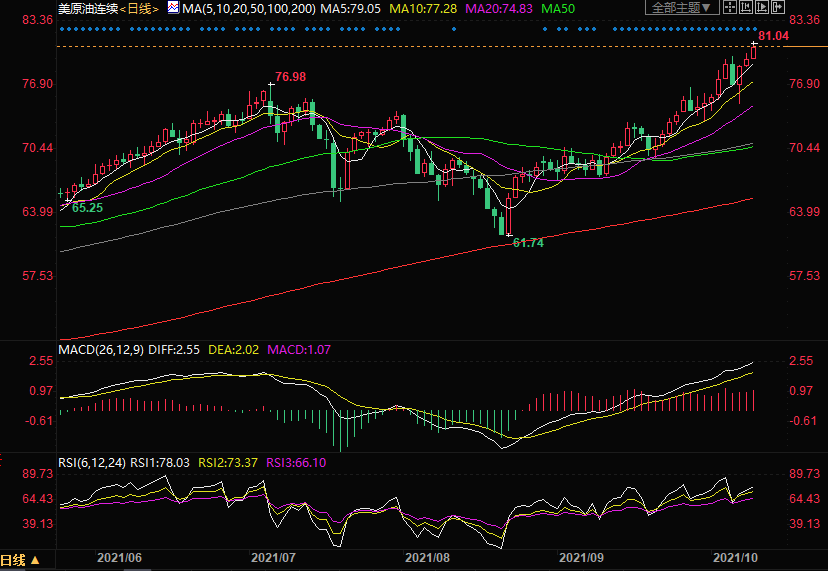Viewport: 828px width, 571px height.
Task: Click the left-arrow range icon beside the crosshair
Action: (x=754, y=8)
